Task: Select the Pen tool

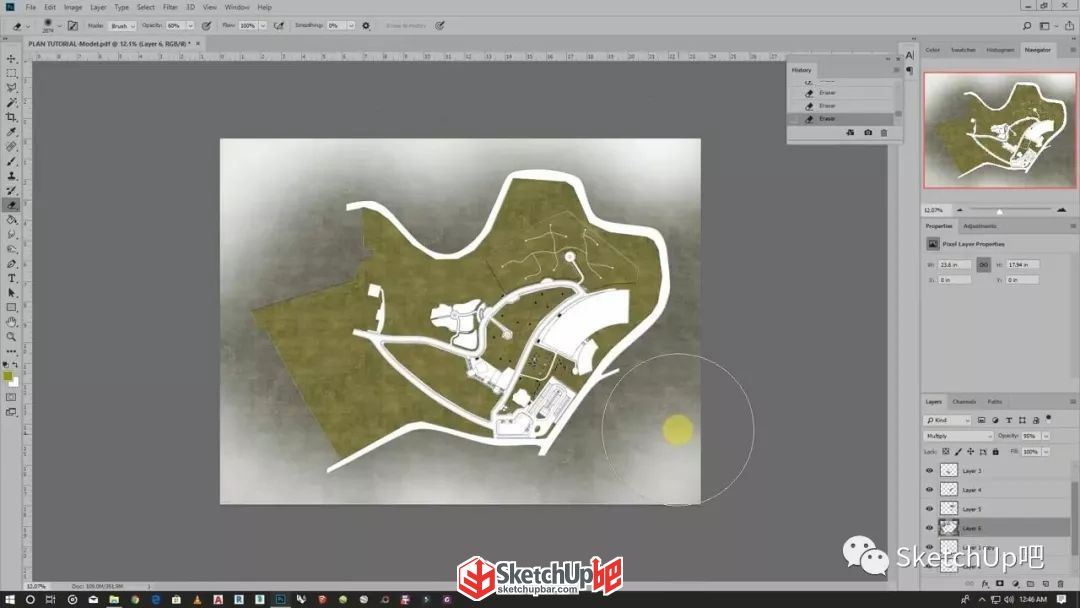Action: [x=11, y=264]
